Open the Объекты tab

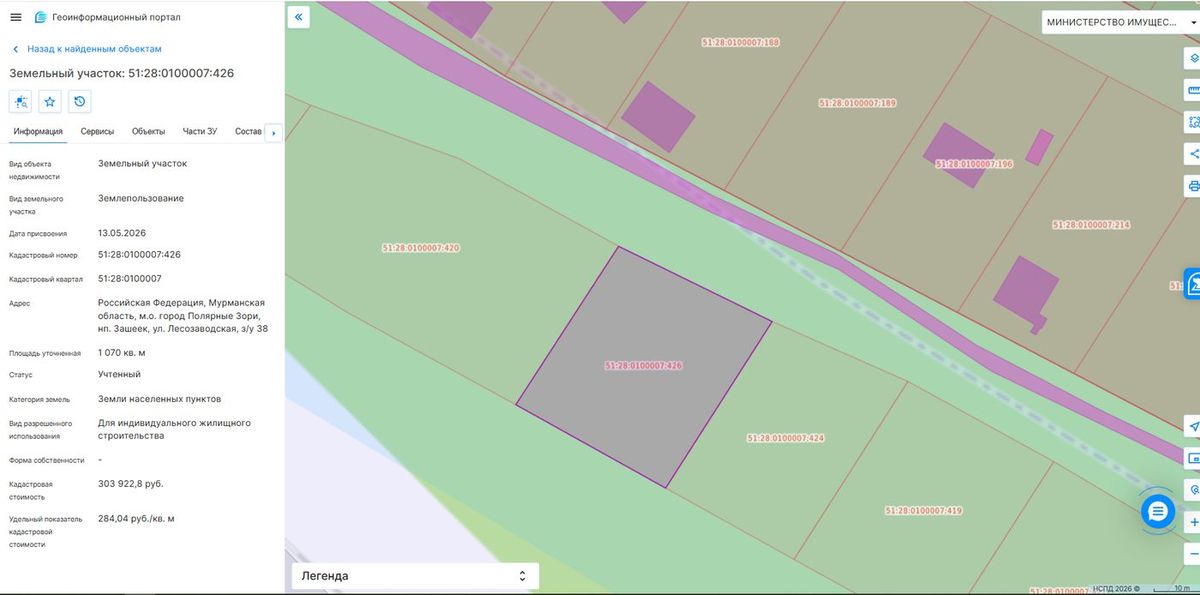pos(148,132)
